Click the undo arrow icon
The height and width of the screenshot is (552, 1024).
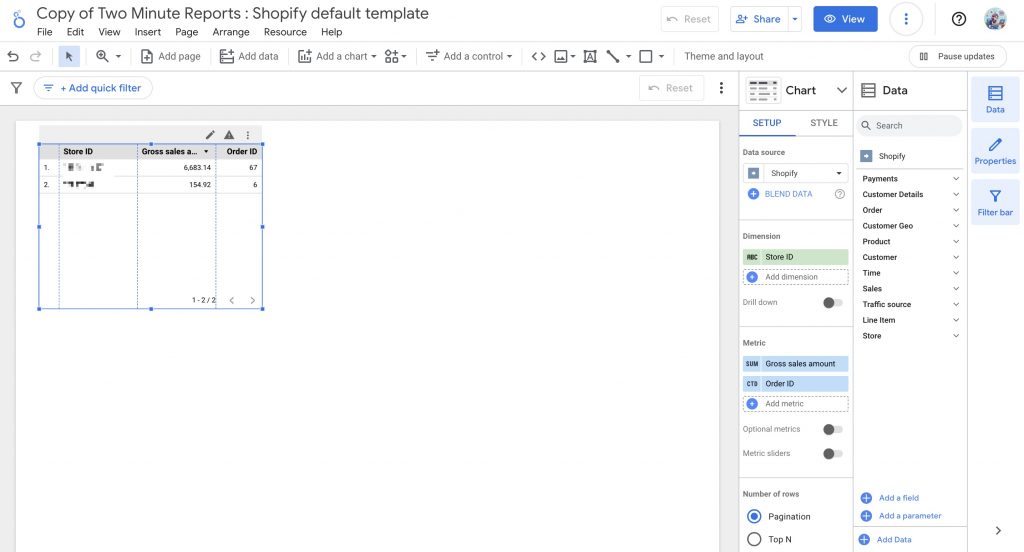(11, 57)
